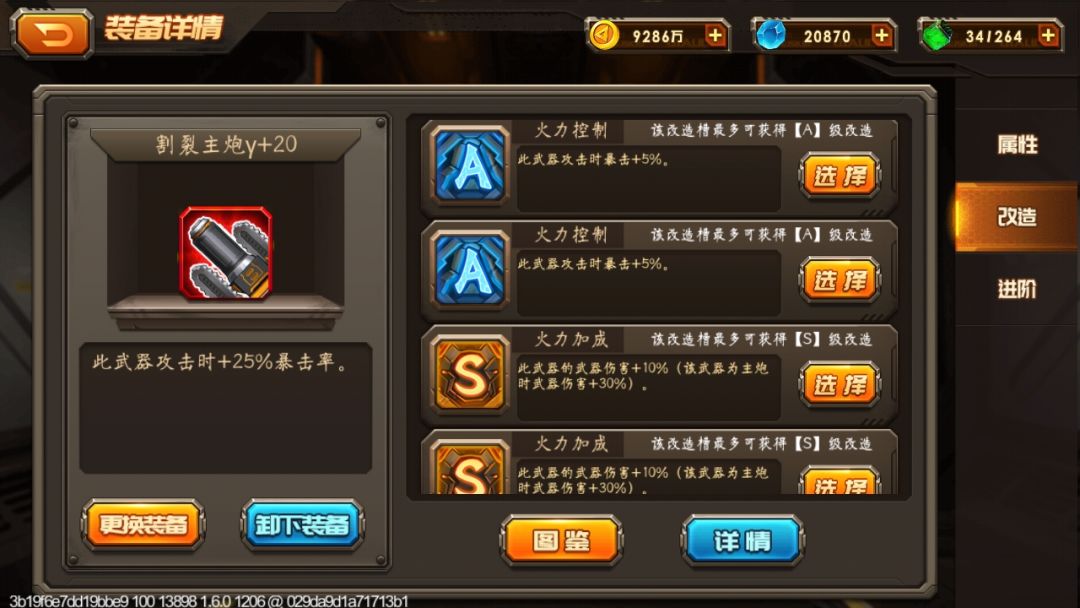Tap the first blue A-grade mod icon
Image resolution: width=1080 pixels, height=608 pixels.
pyautogui.click(x=470, y=165)
